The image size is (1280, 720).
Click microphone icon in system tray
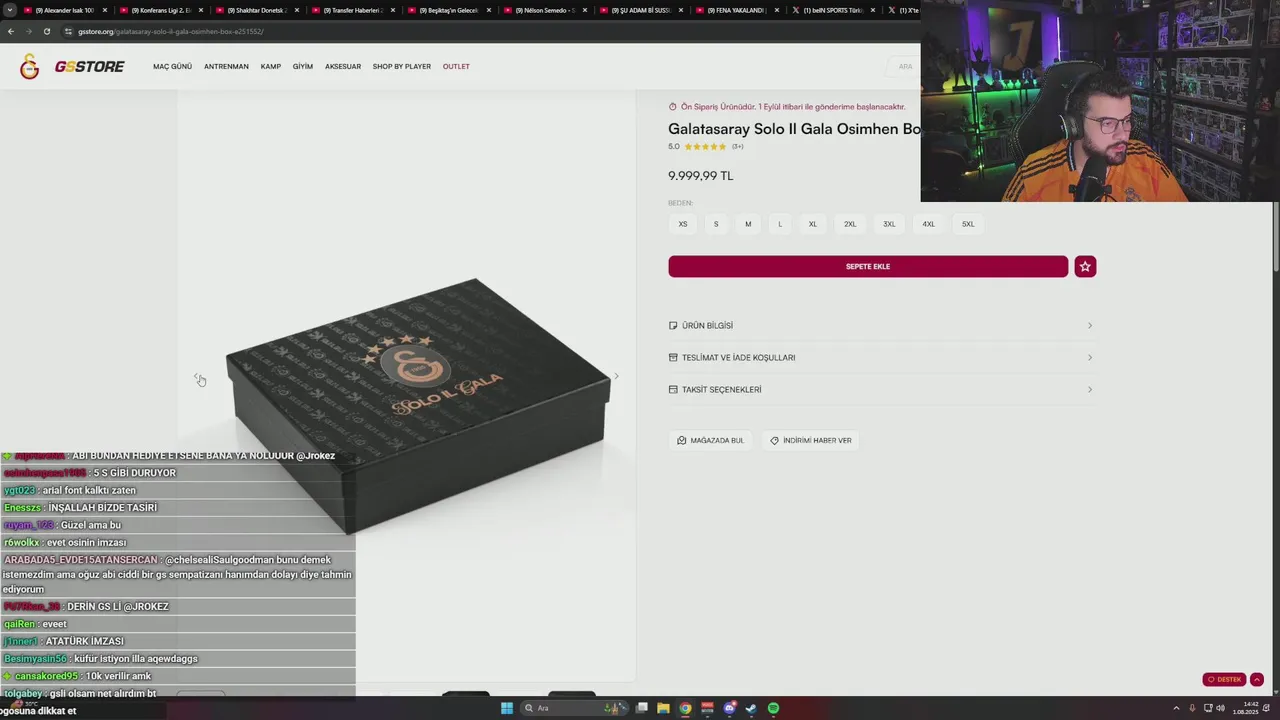[1193, 708]
